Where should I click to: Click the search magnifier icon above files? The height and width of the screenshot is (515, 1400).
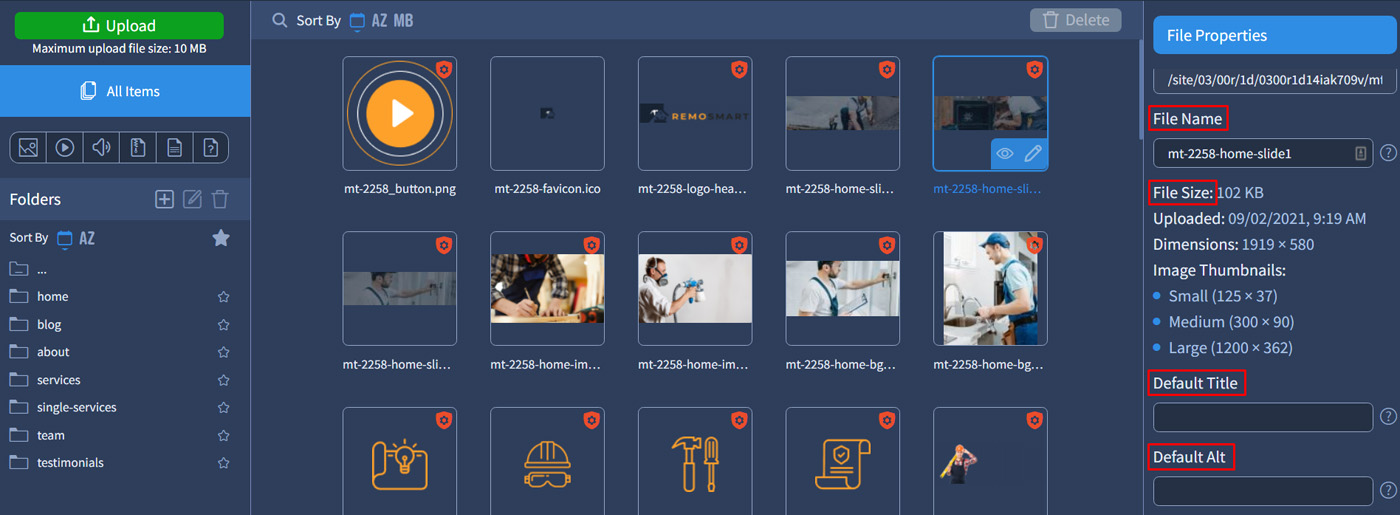(x=280, y=20)
